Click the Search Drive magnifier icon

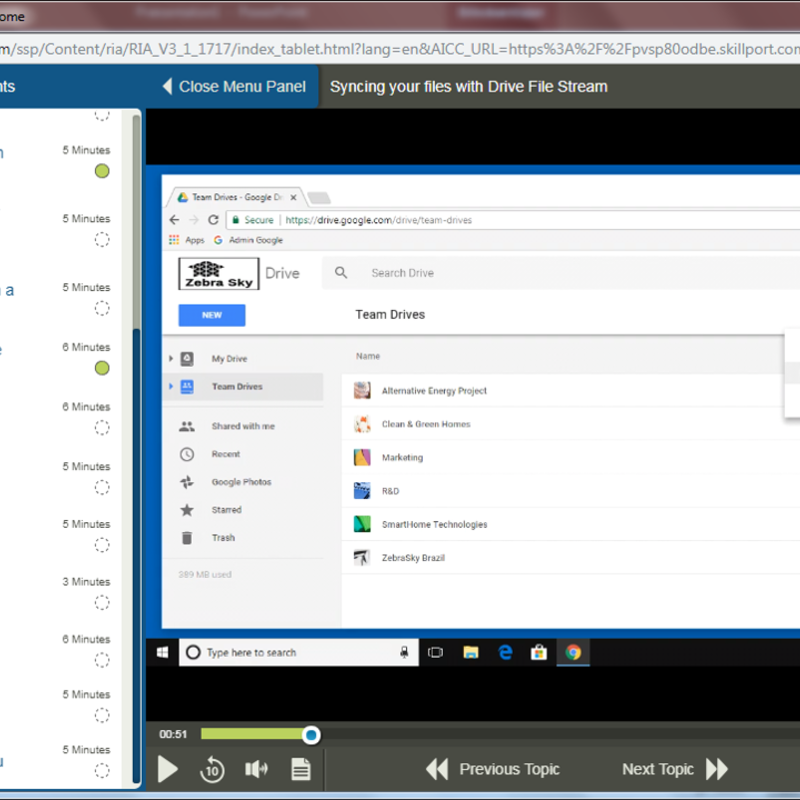pyautogui.click(x=341, y=273)
